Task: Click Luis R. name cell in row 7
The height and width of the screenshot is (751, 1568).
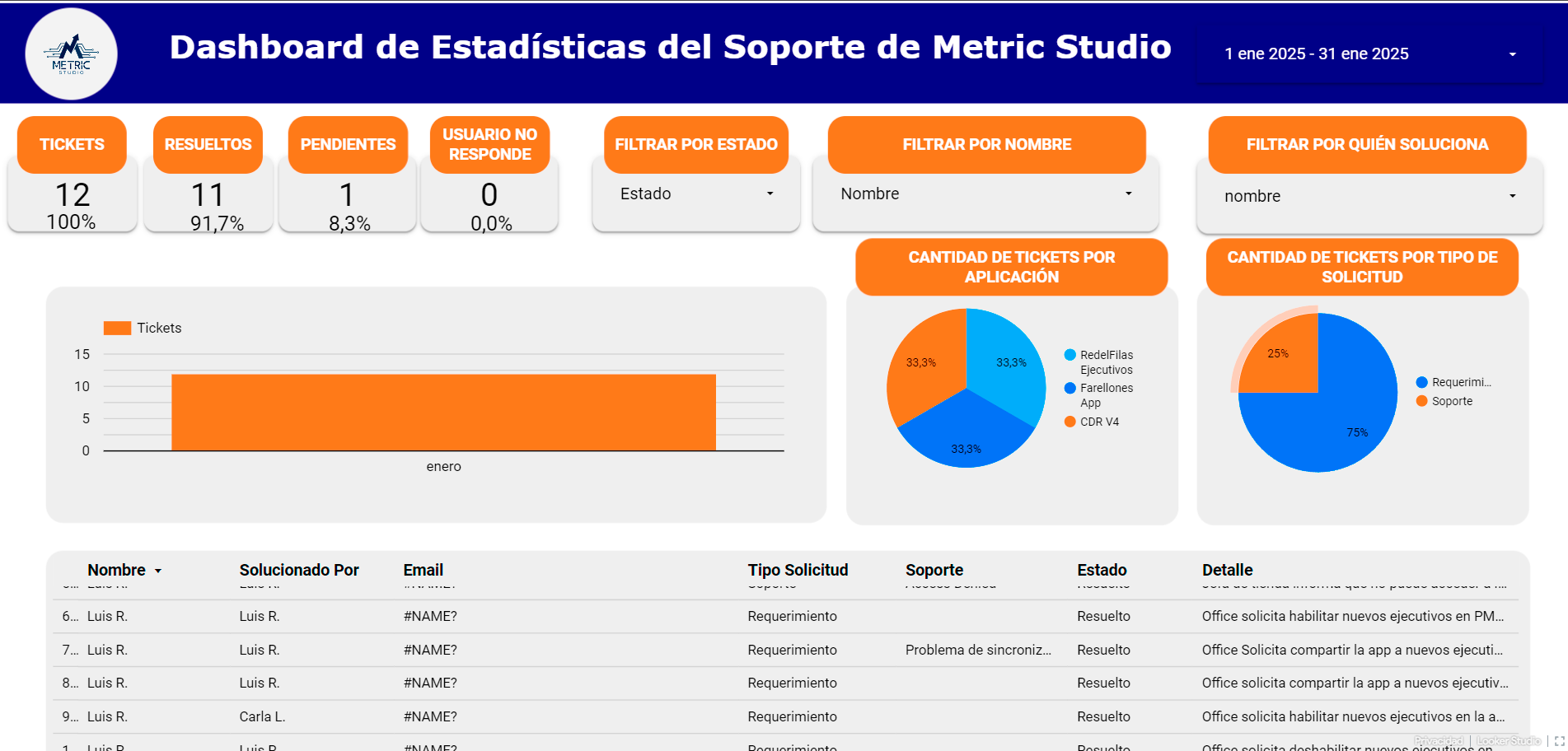Action: (107, 650)
